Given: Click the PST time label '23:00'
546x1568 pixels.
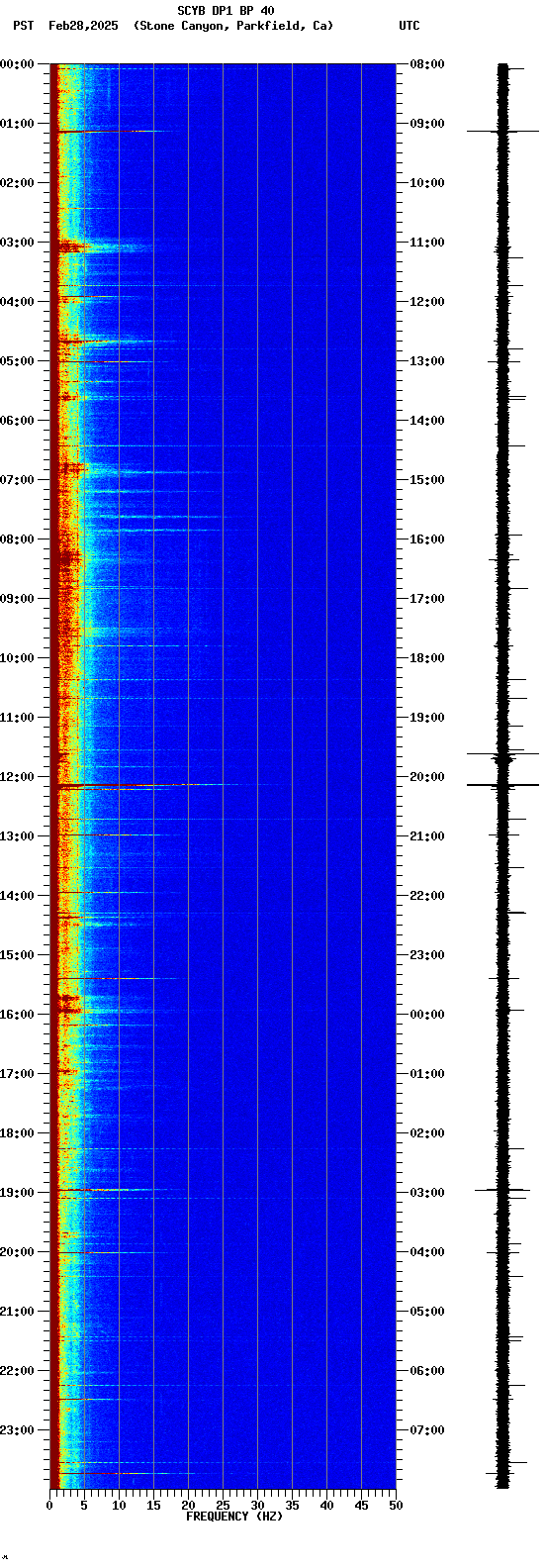Looking at the screenshot, I should [17, 1430].
